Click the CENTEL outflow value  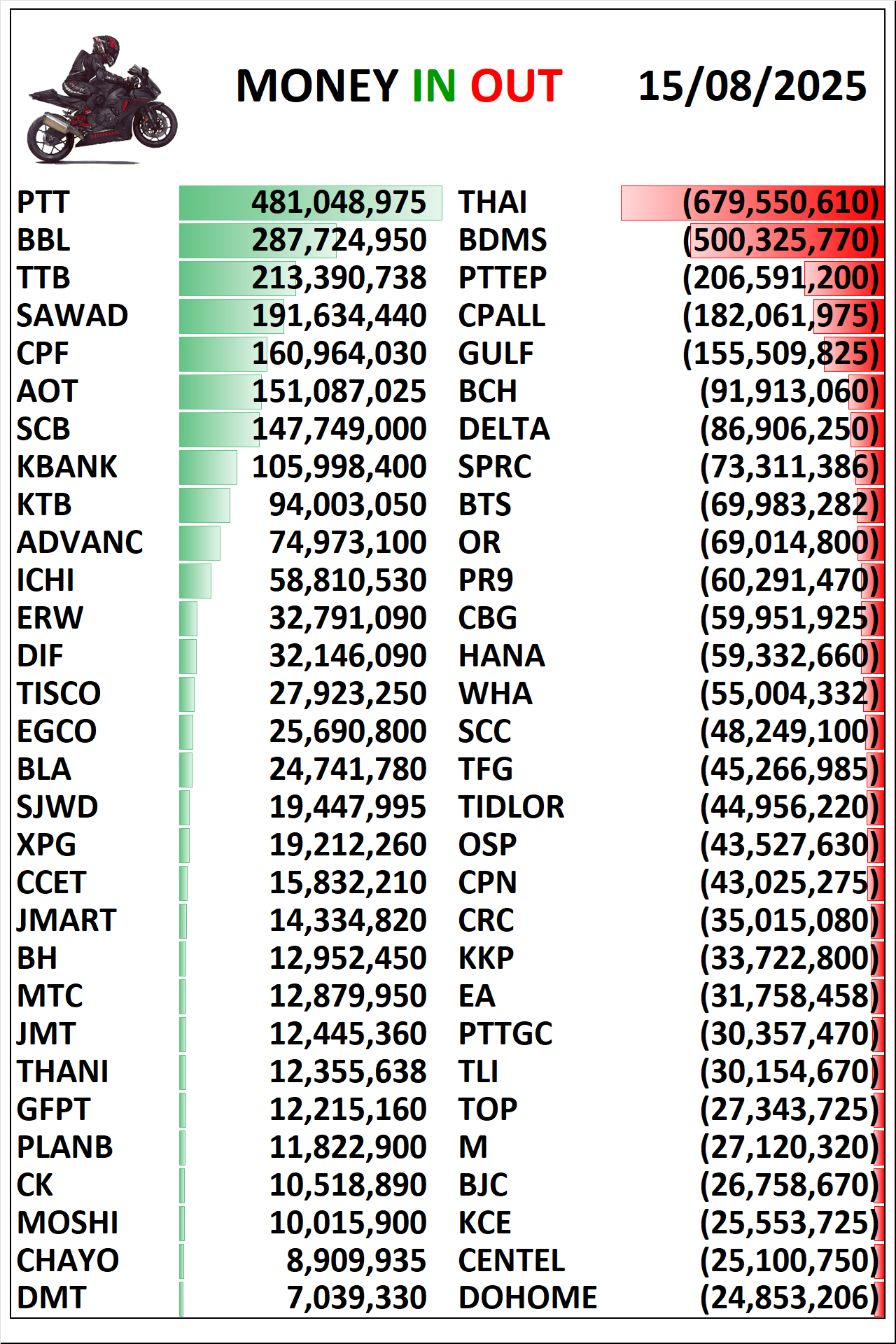click(x=790, y=1261)
